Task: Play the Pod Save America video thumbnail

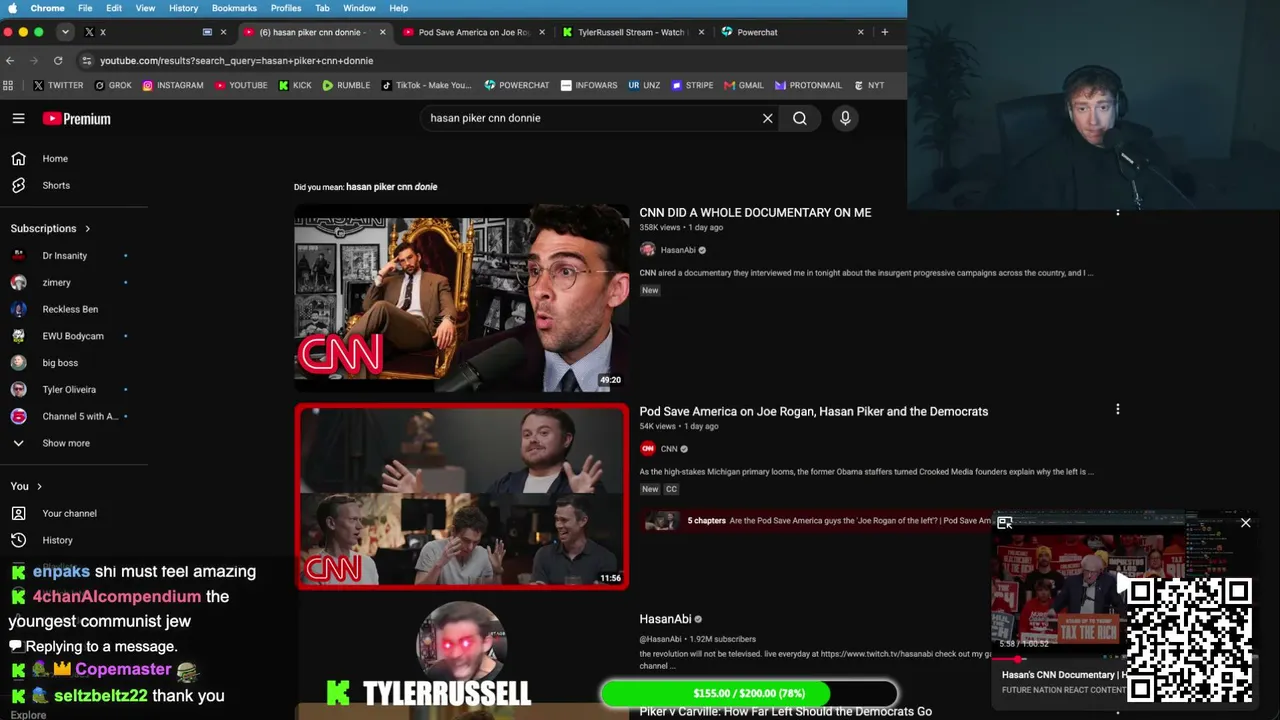Action: [x=461, y=496]
